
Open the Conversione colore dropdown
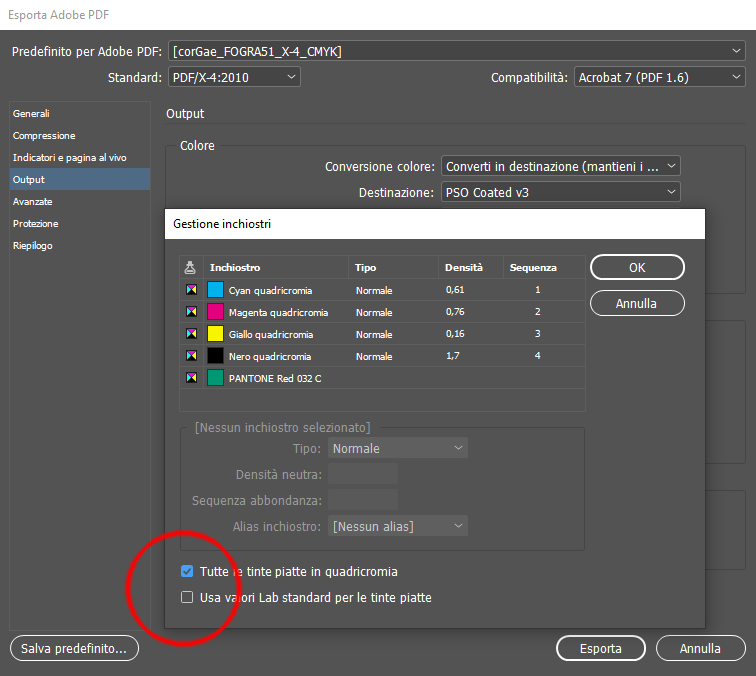561,166
